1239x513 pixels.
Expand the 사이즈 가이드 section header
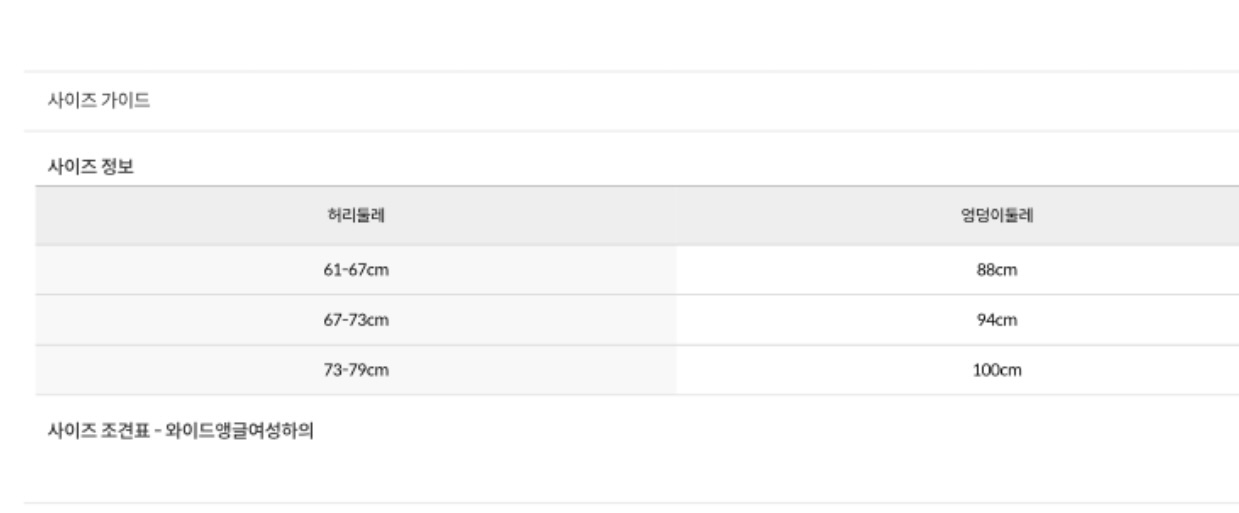pos(99,101)
